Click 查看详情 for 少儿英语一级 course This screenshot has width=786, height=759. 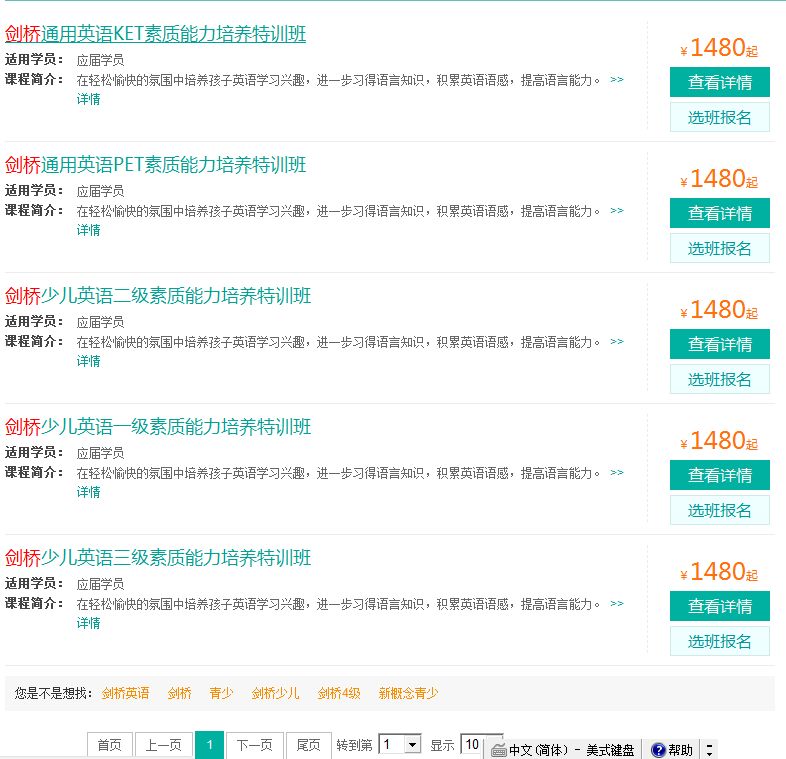pyautogui.click(x=719, y=475)
